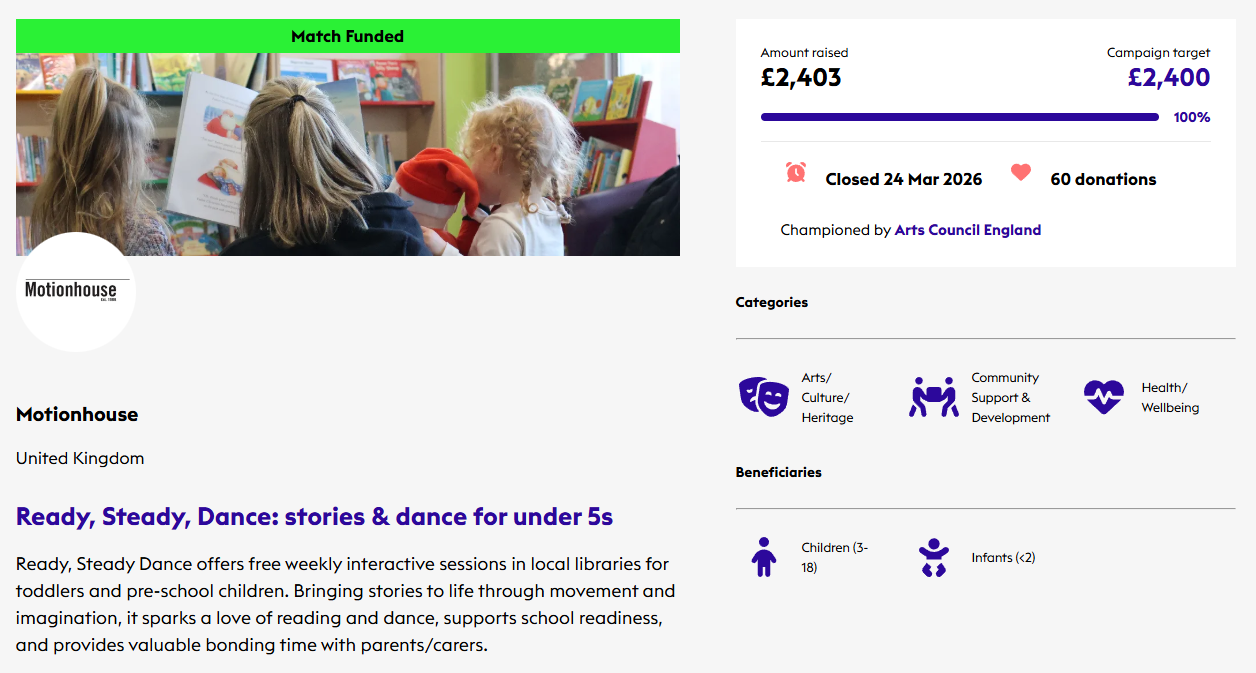Screen dimensions: 1256x673
Task: Click the Closed 24 Mar 2026 text
Action: (x=903, y=179)
